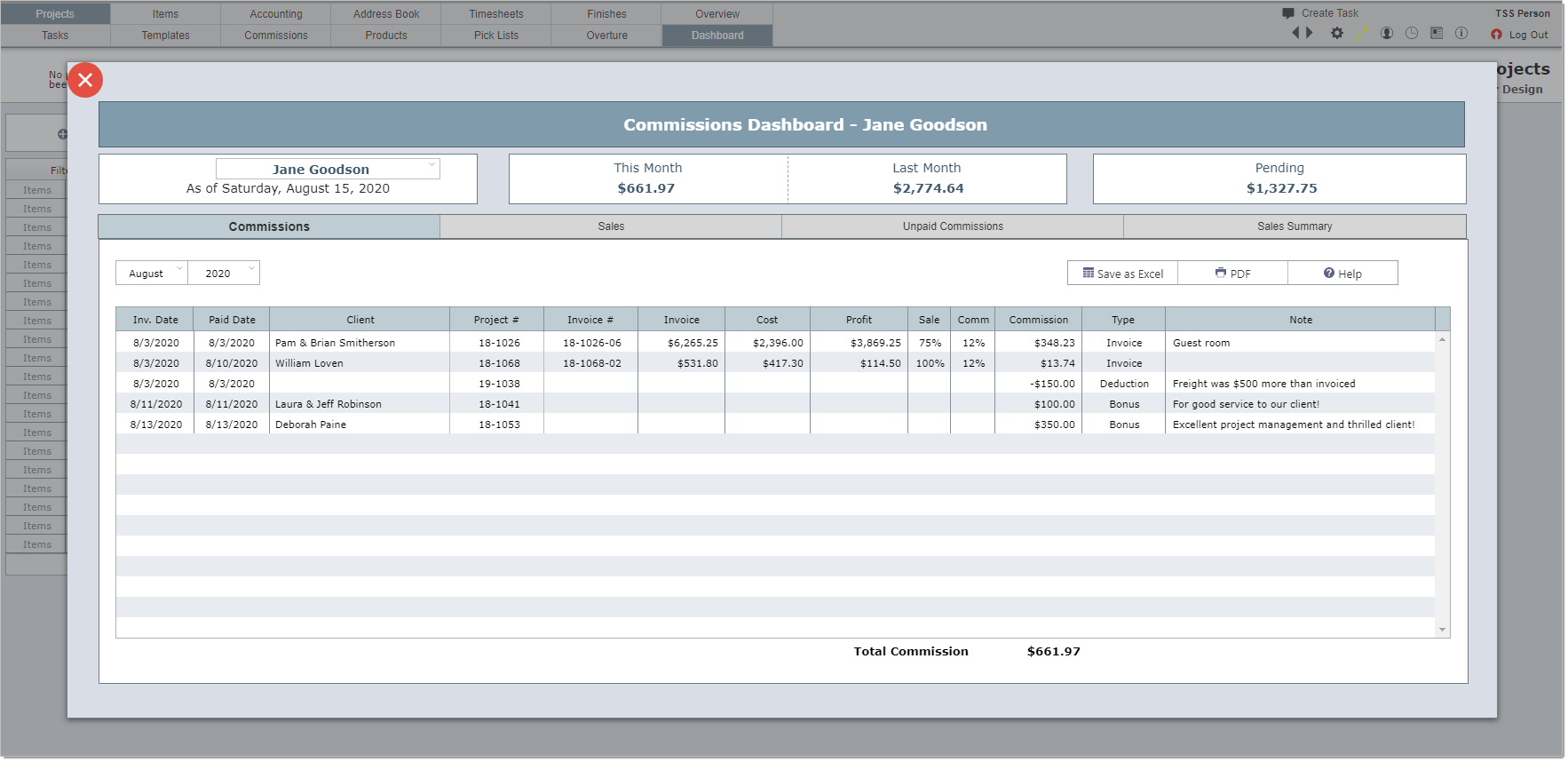Viewport: 1568px width, 762px height.
Task: Open Help for the commissions dashboard
Action: pyautogui.click(x=1343, y=274)
